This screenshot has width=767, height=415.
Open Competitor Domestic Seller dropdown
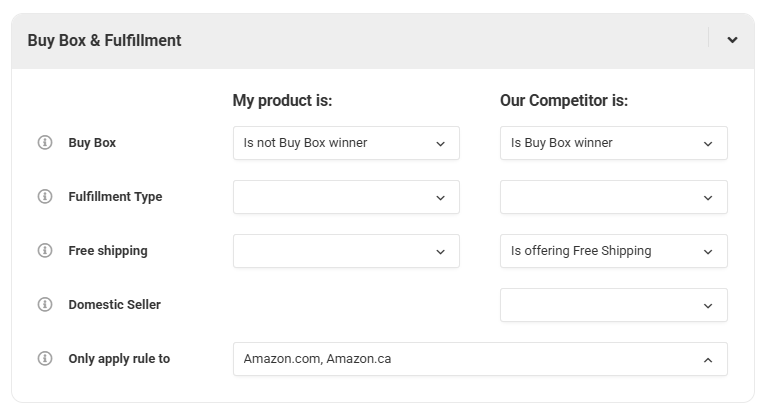coord(612,305)
